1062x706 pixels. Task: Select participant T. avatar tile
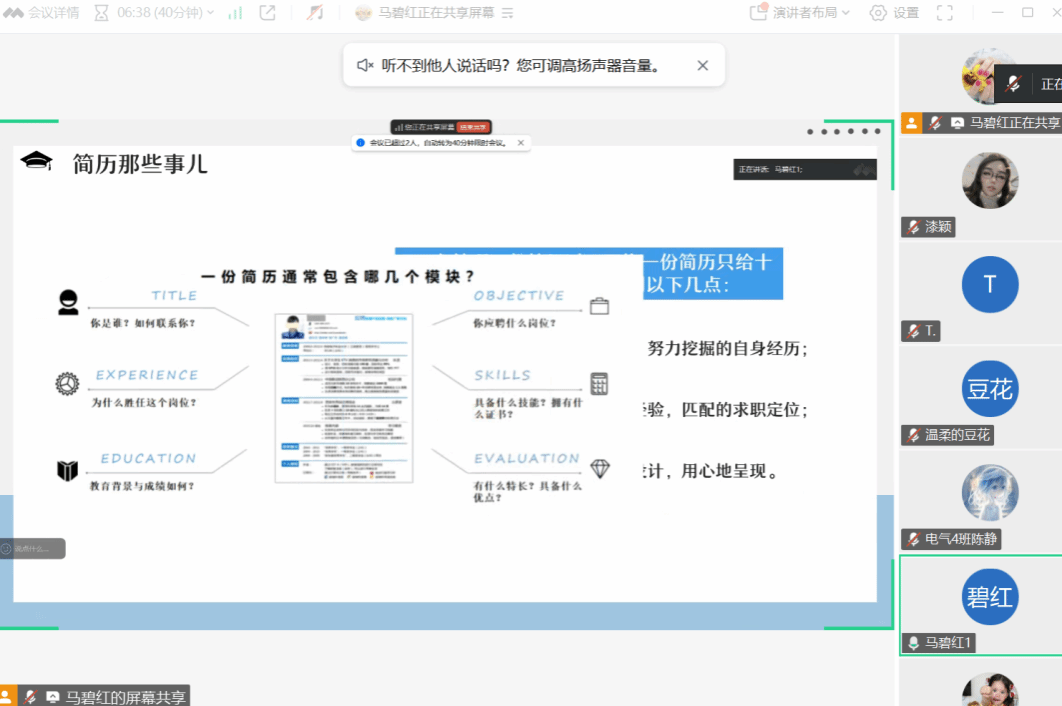[989, 284]
